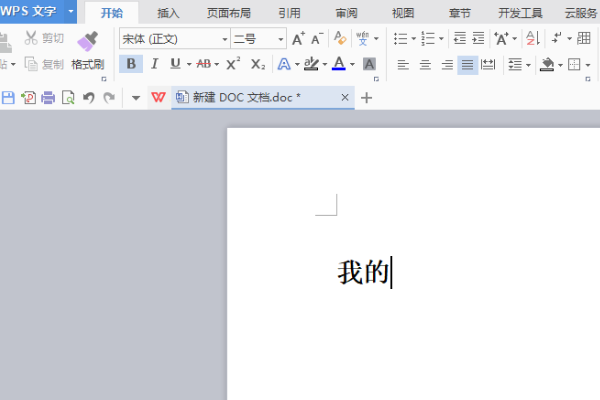Apply the font color A swatch
600x400 pixels.
339,64
